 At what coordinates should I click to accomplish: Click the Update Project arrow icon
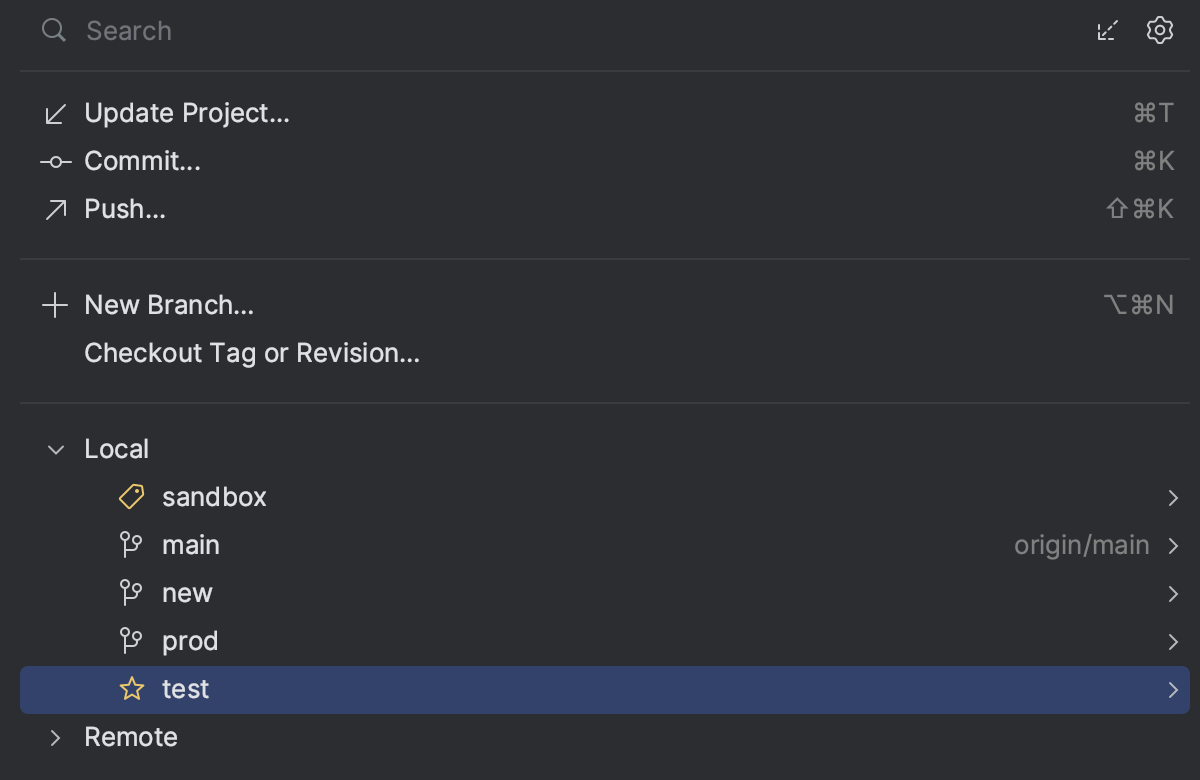point(55,114)
